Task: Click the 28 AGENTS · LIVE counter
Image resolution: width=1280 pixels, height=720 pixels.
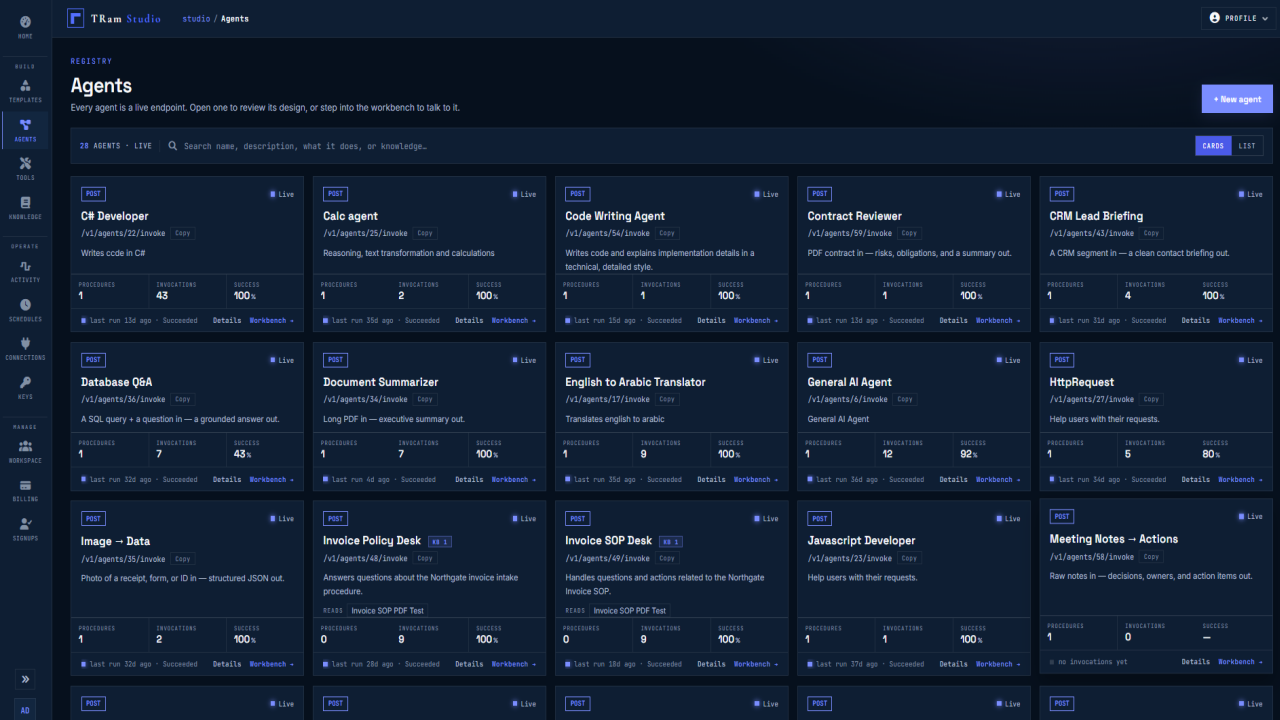Action: [x=116, y=146]
